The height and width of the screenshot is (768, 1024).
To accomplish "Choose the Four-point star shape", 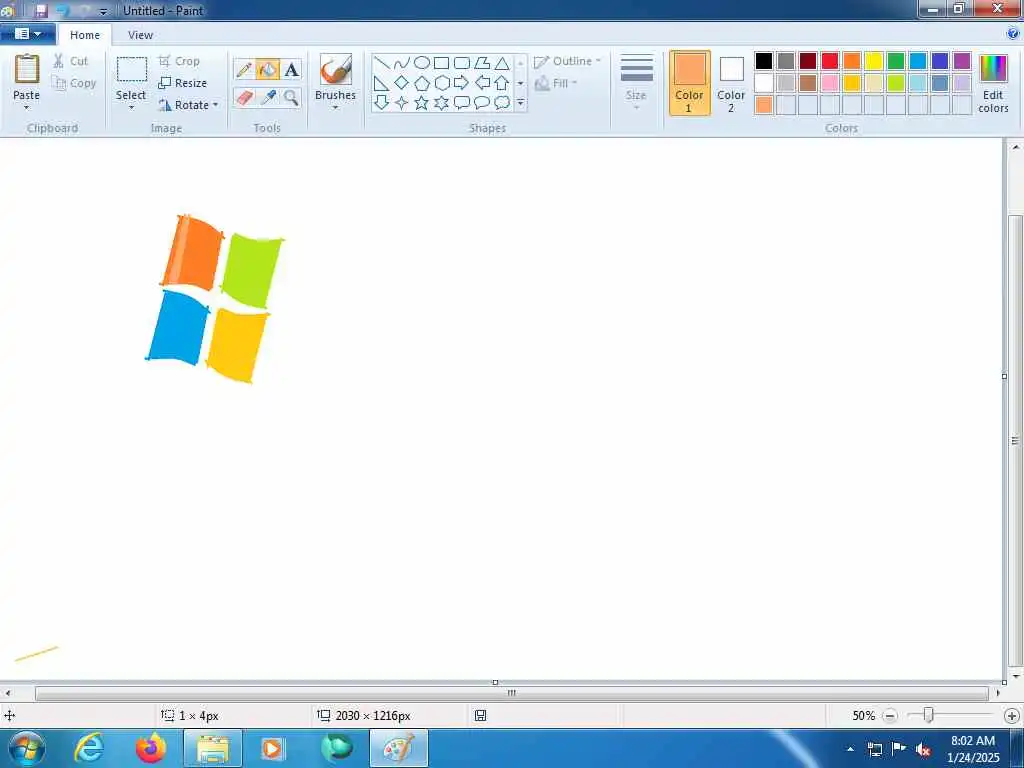I will point(402,103).
